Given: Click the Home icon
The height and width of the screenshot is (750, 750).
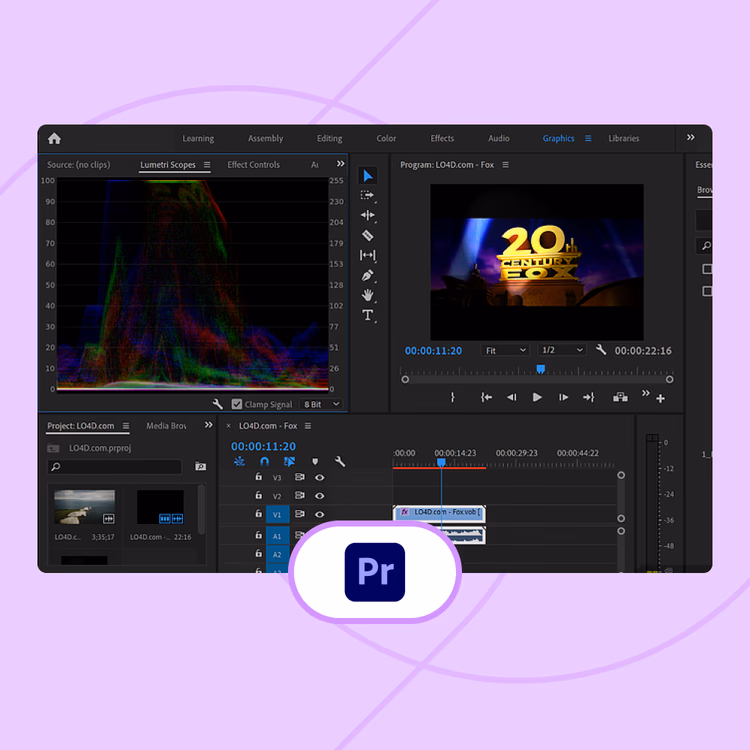Looking at the screenshot, I should pyautogui.click(x=54, y=139).
